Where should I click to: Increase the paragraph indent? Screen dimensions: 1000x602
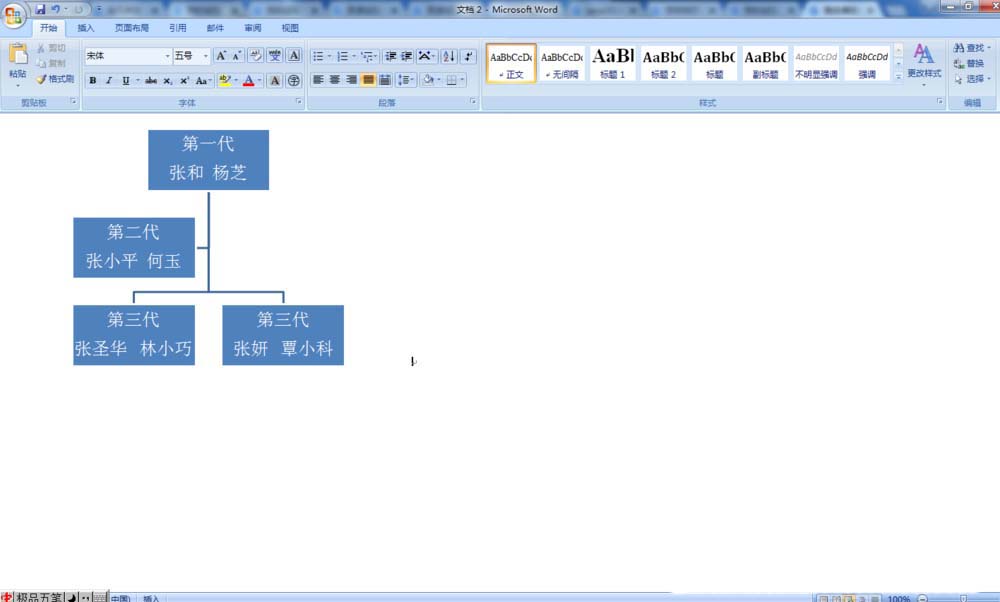407,56
